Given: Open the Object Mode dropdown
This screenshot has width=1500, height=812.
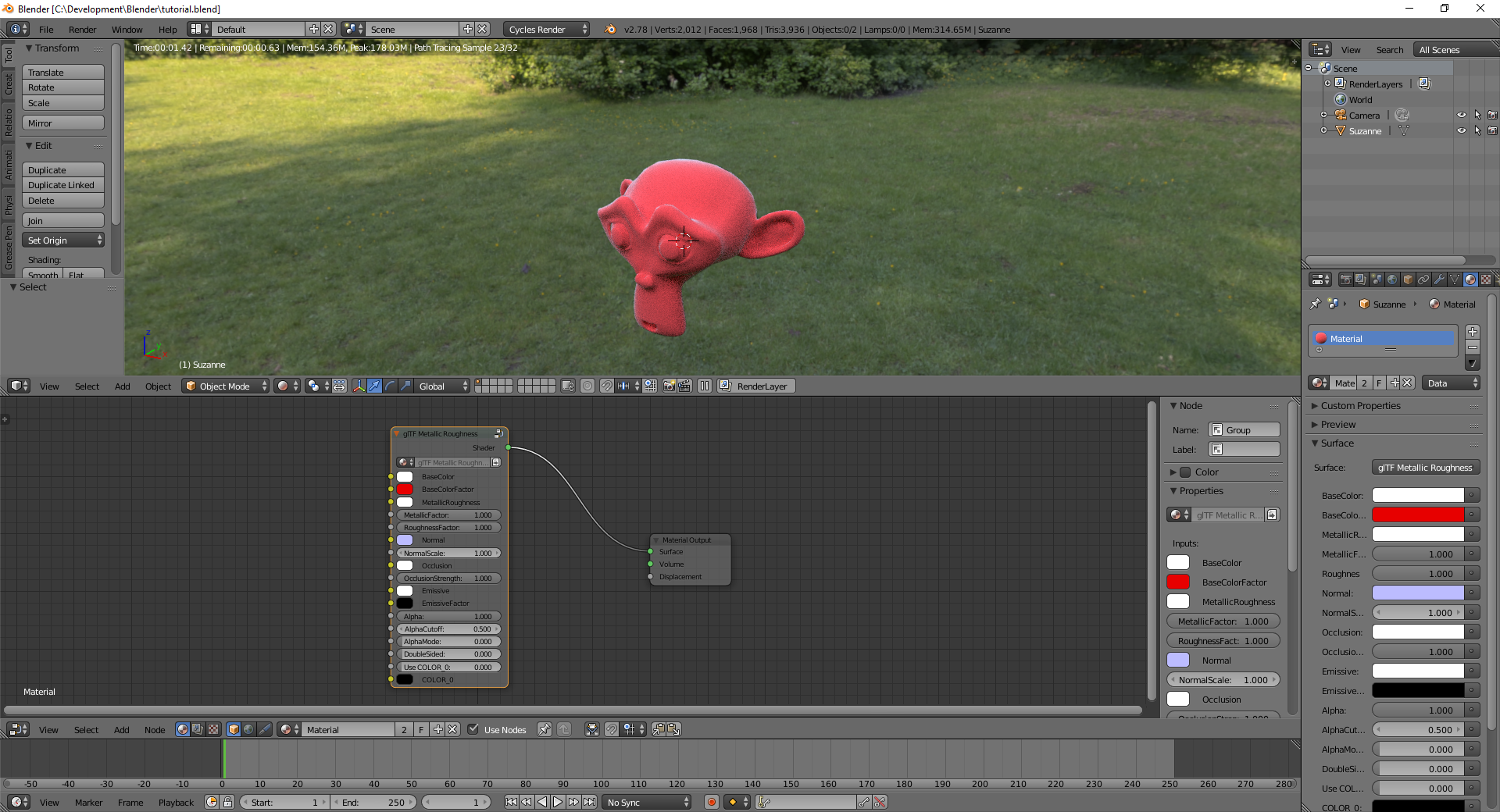Looking at the screenshot, I should pyautogui.click(x=226, y=386).
